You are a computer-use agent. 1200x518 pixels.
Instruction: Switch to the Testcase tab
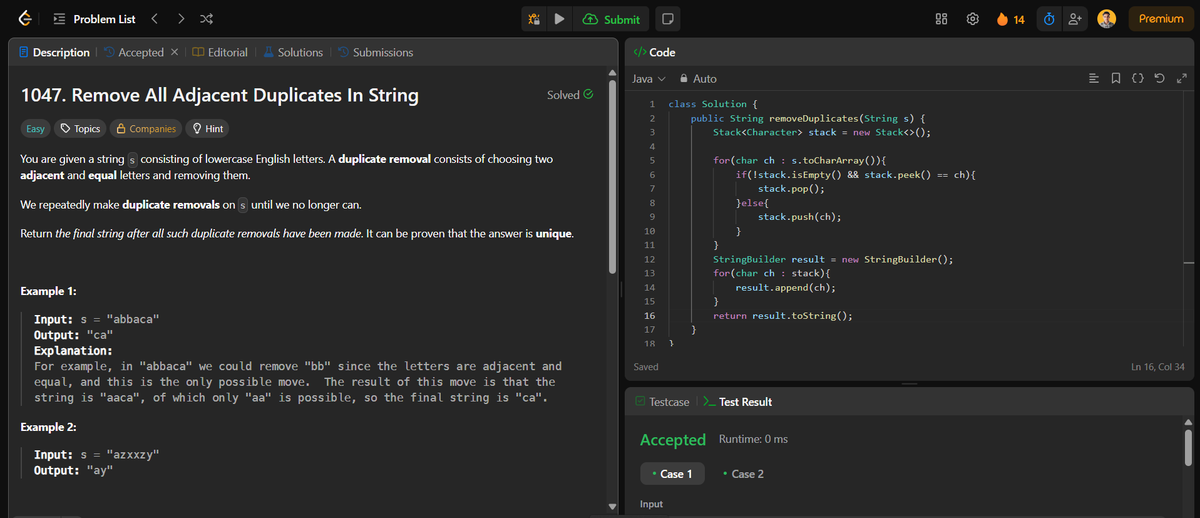662,401
